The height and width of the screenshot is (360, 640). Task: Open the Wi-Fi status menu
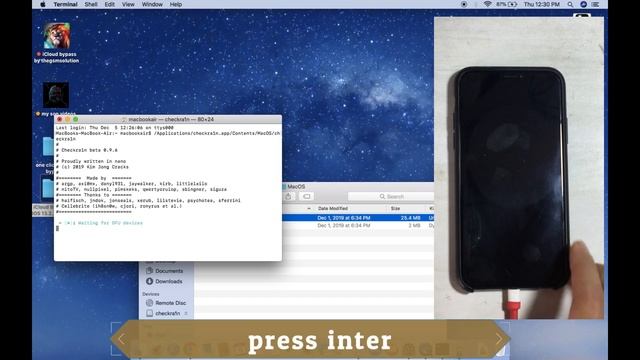point(487,4)
